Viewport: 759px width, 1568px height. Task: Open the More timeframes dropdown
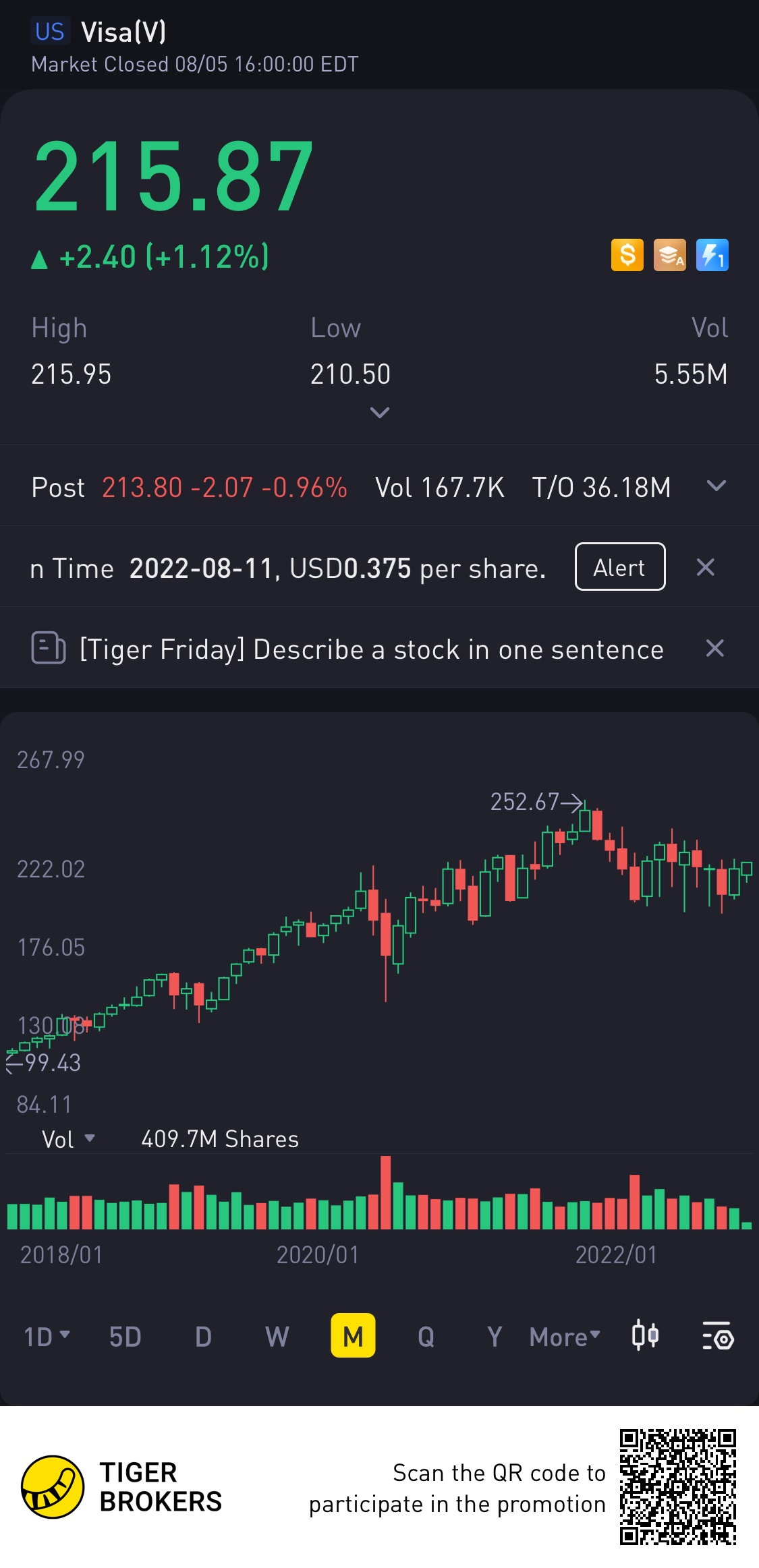565,1336
